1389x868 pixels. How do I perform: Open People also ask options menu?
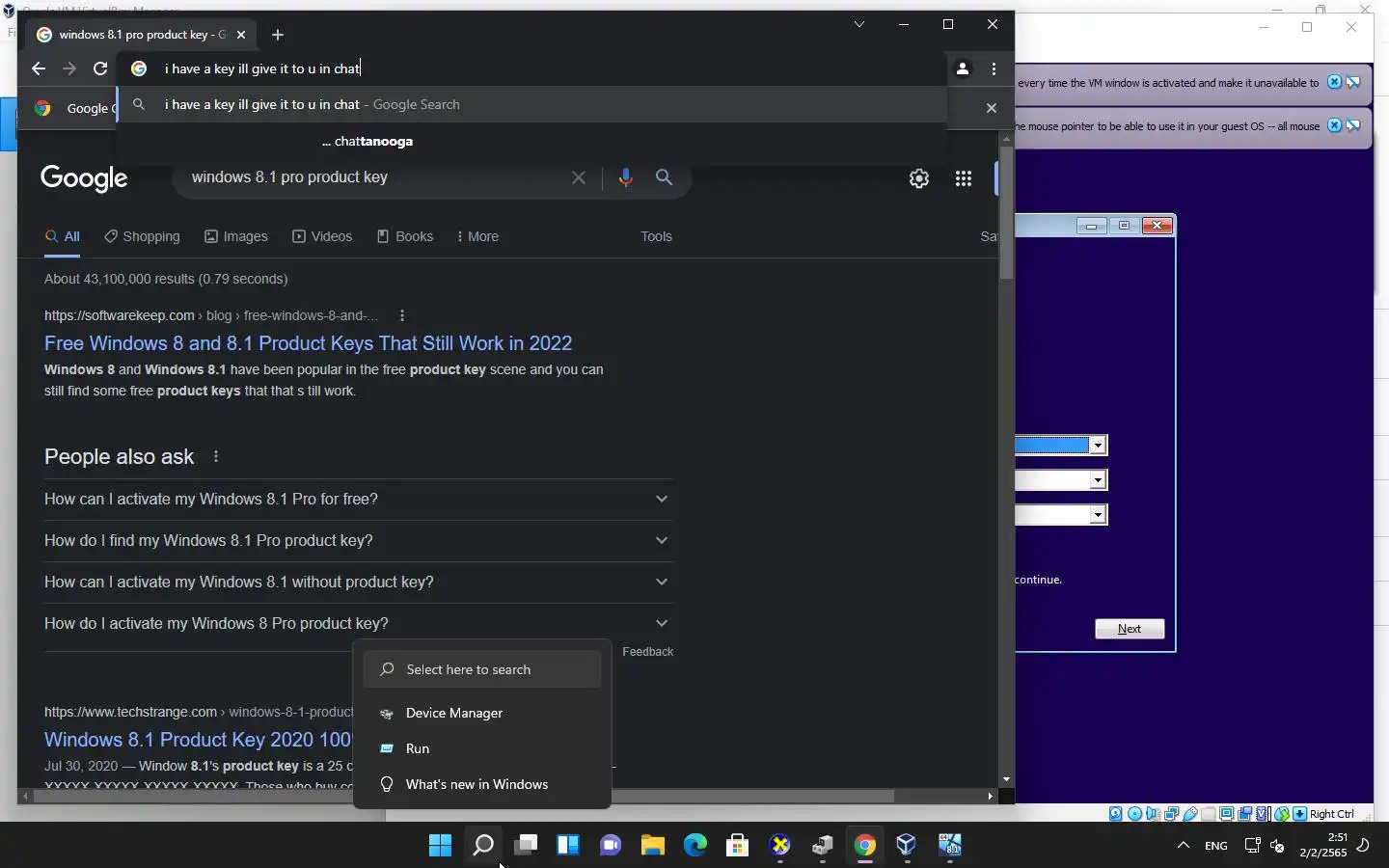216,456
